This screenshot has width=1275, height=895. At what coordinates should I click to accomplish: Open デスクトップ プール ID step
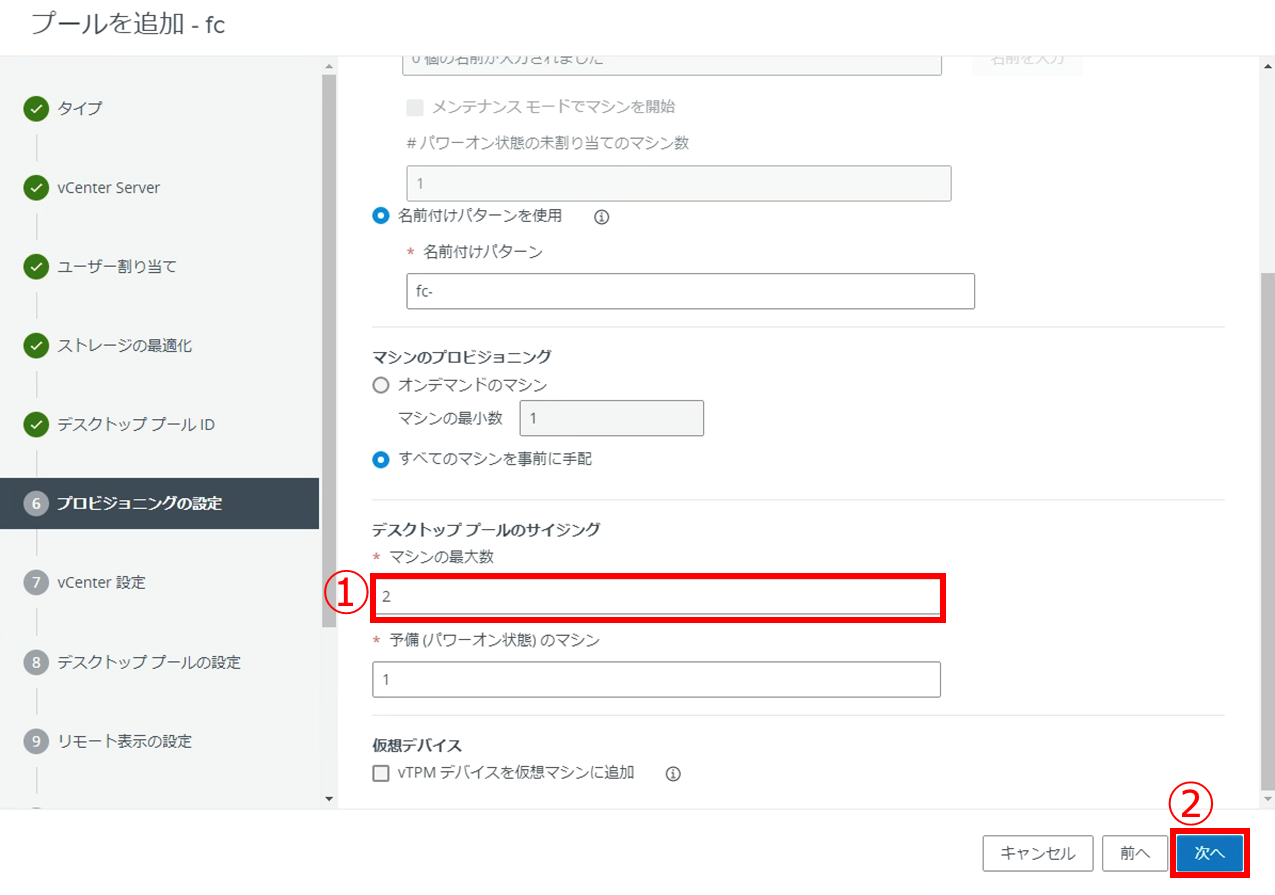[135, 425]
